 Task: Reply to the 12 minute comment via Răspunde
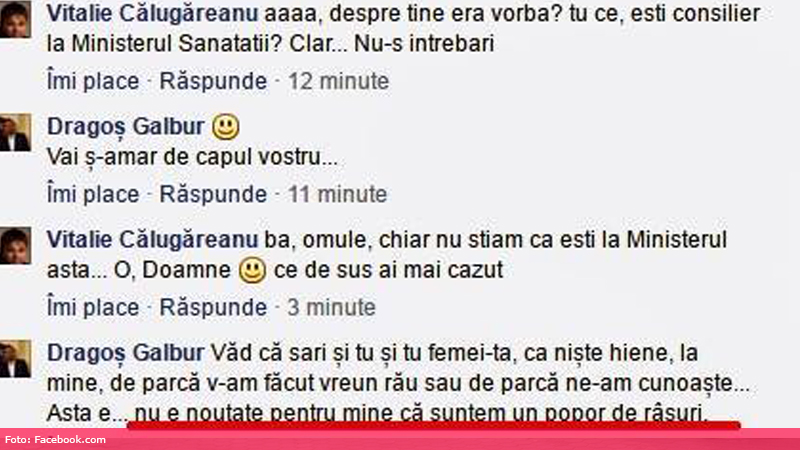(x=213, y=81)
